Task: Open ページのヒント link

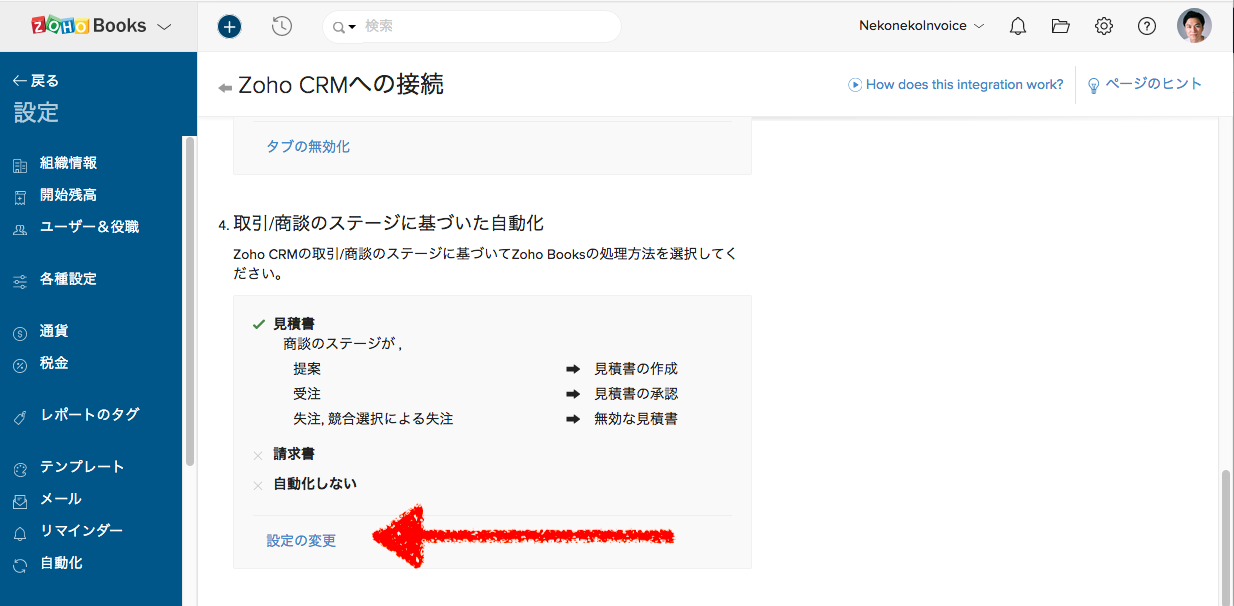Action: click(1153, 84)
